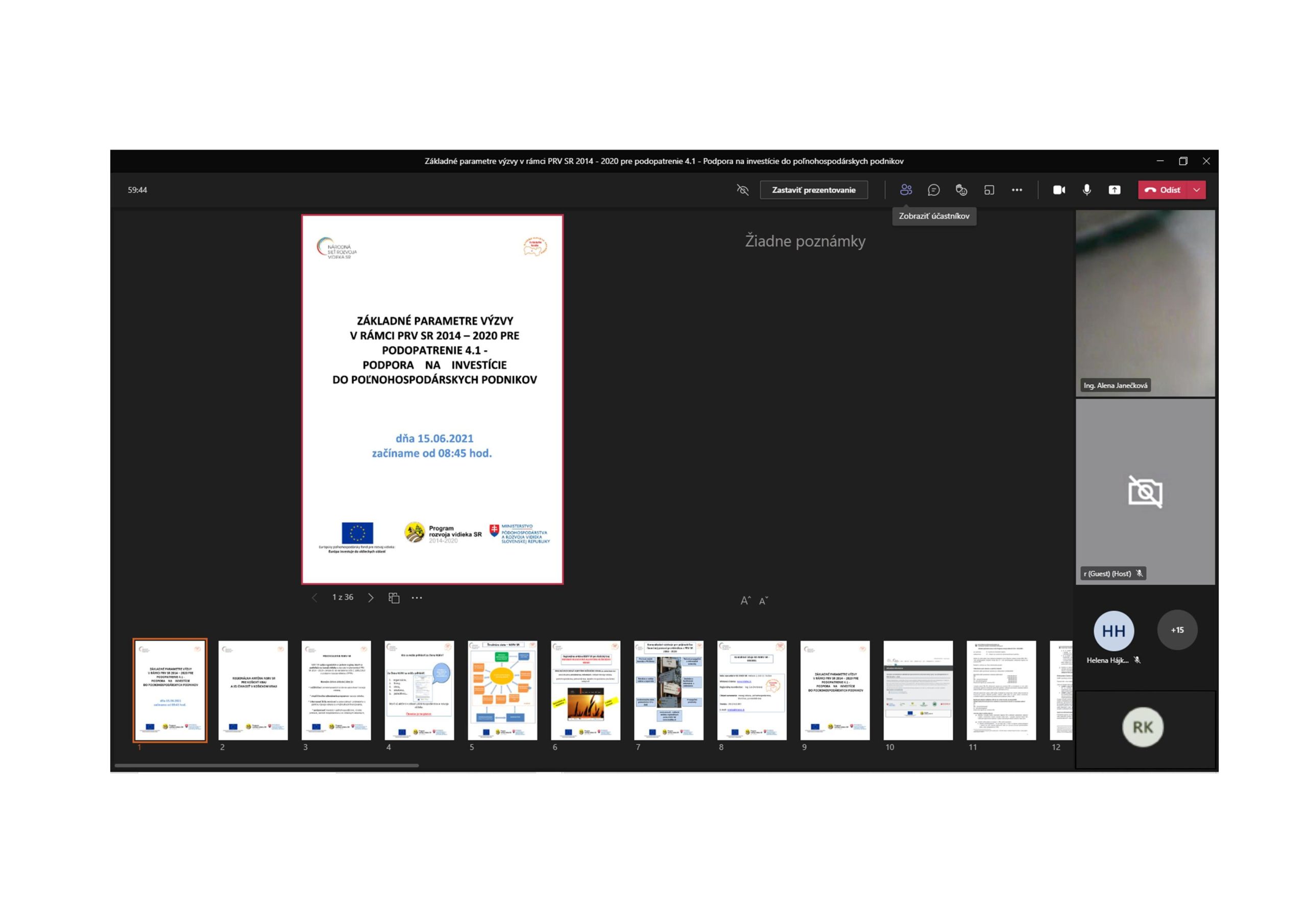
Task: Select slide thumbnail 2
Action: coord(253,690)
